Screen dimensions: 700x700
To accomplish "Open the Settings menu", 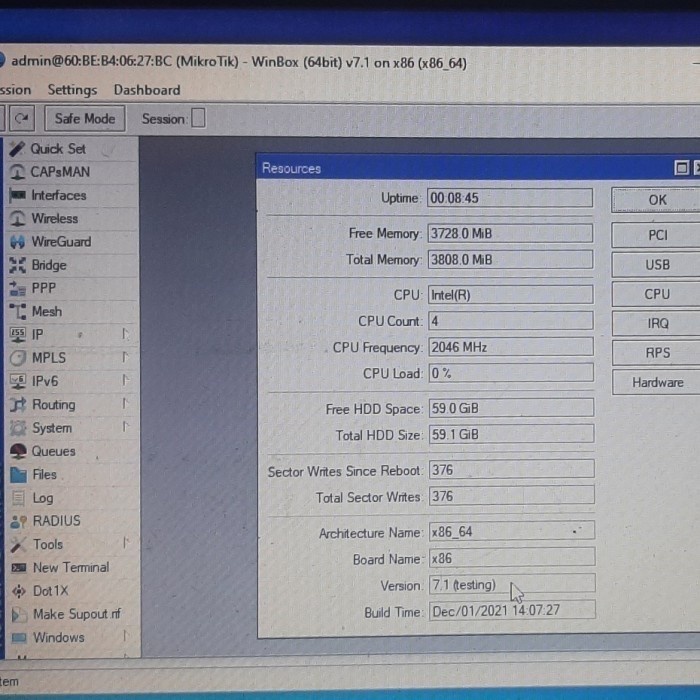I will (x=72, y=90).
